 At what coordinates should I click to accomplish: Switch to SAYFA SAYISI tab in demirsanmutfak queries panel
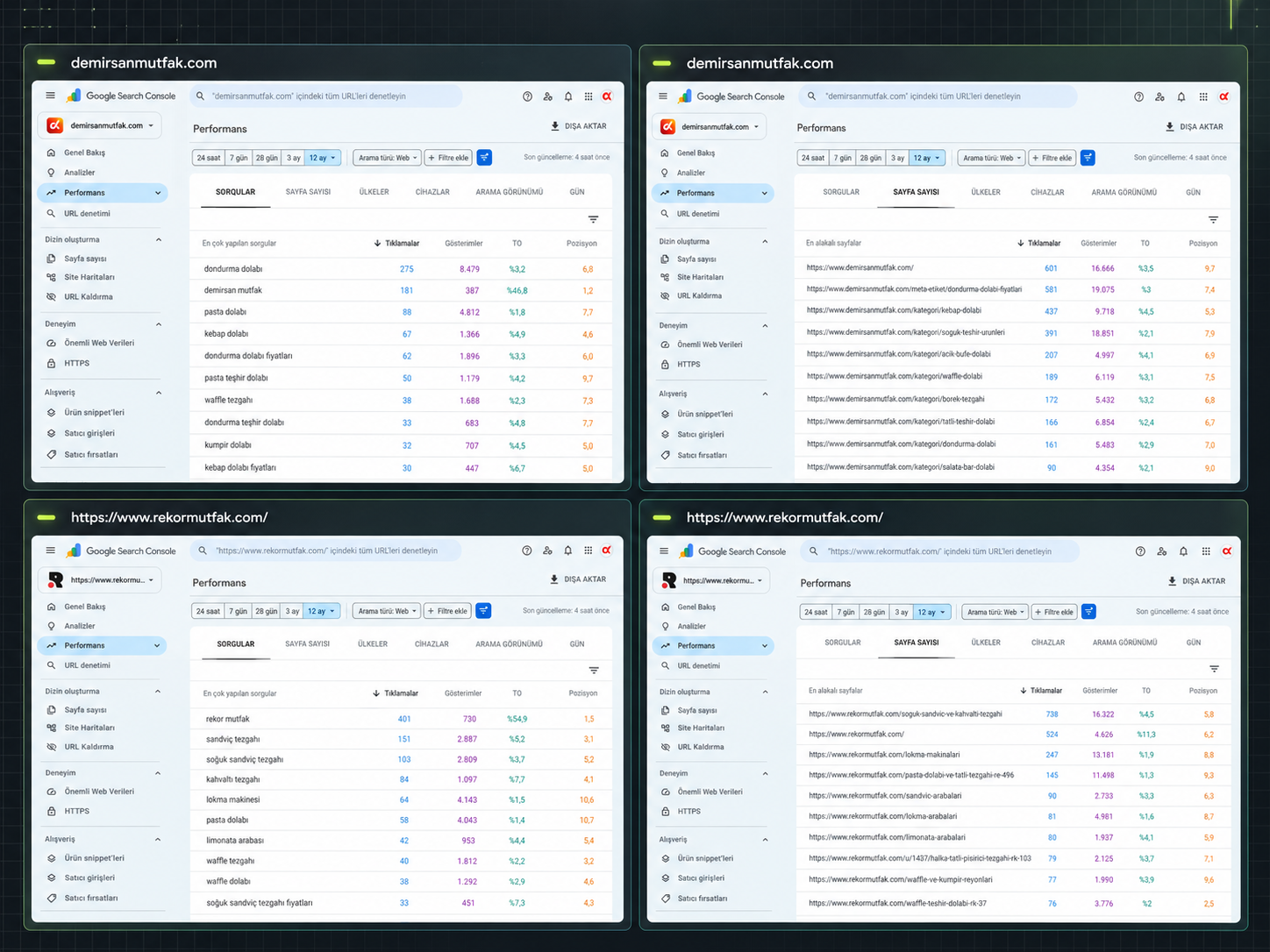308,192
